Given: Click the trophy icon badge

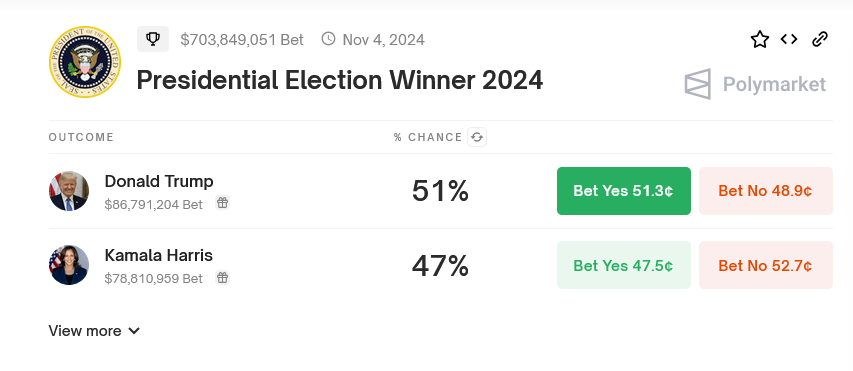Looking at the screenshot, I should pos(153,39).
